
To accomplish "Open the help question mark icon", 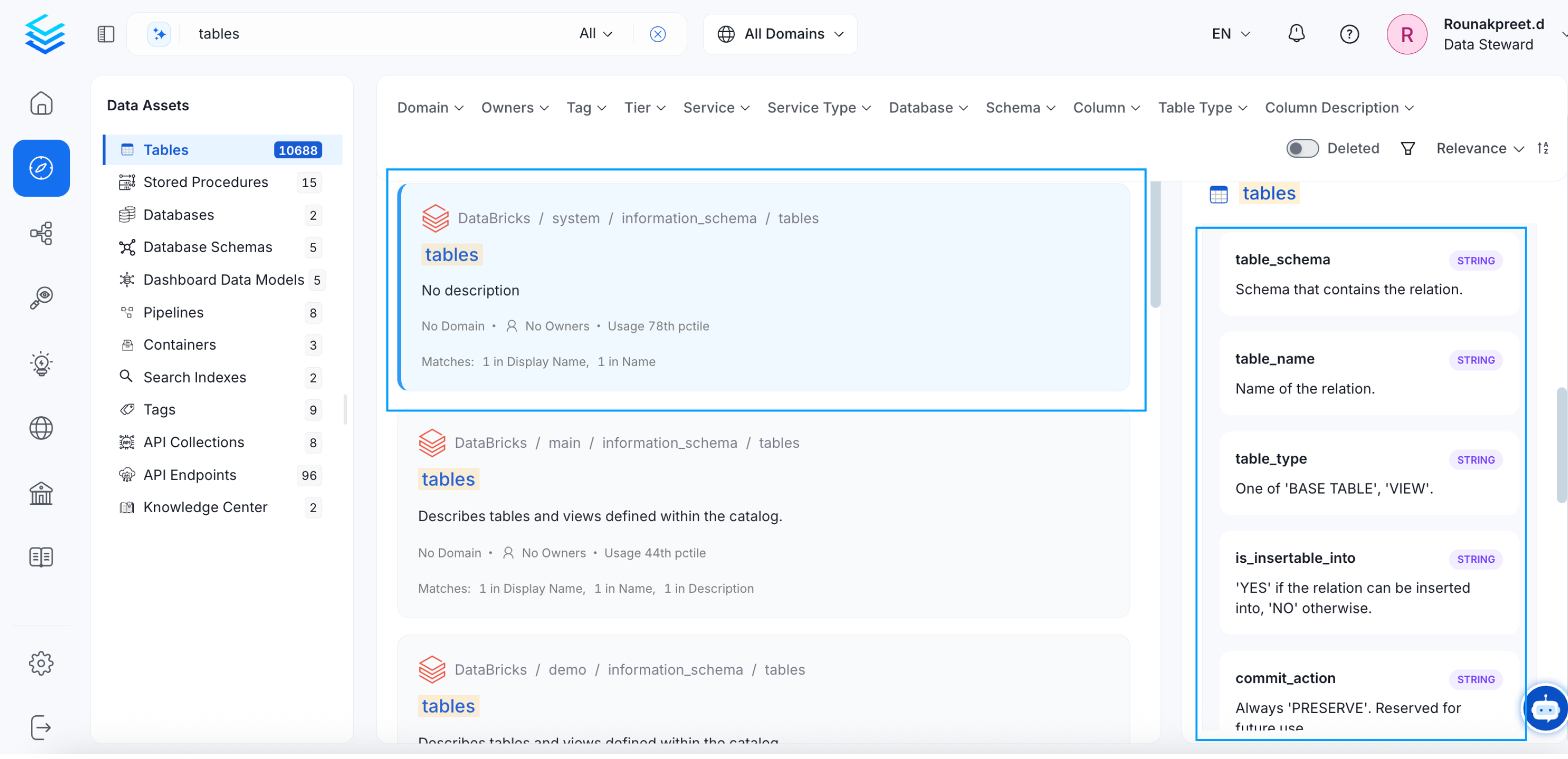I will click(1349, 34).
